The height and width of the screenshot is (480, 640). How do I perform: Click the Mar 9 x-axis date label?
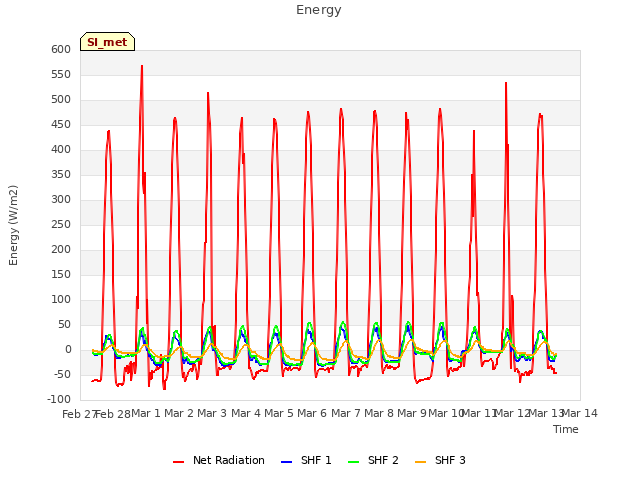click(x=412, y=413)
